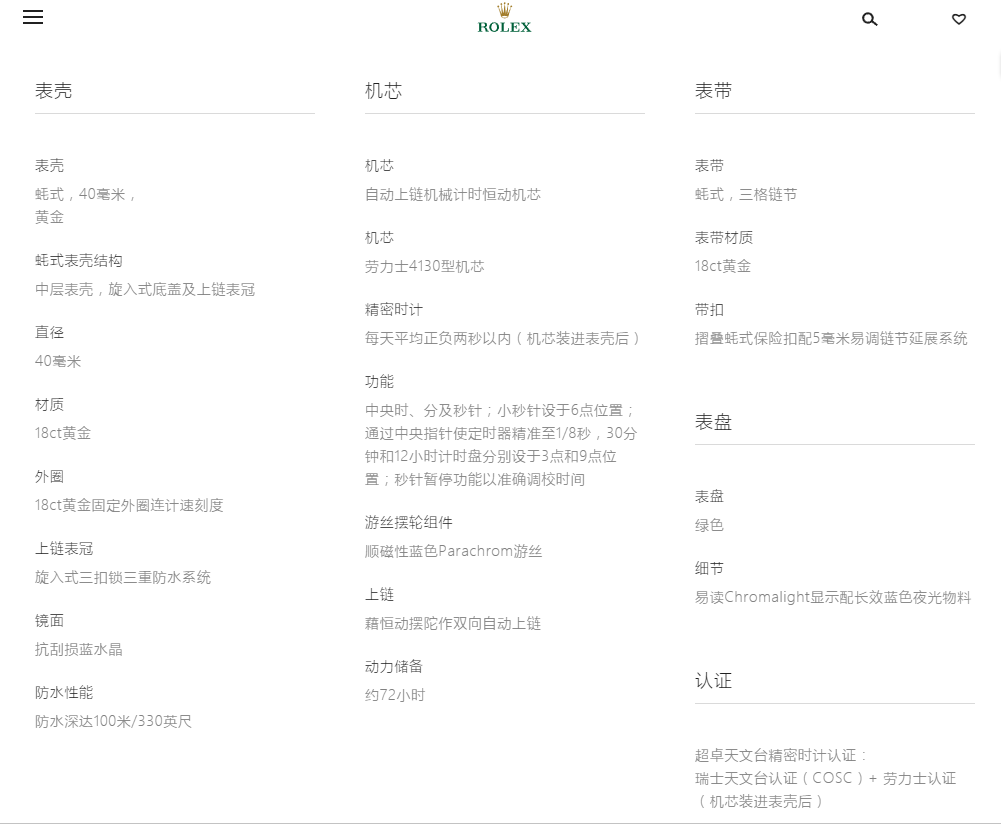The width and height of the screenshot is (1001, 824).
Task: Click the 认证 section heading
Action: tap(713, 681)
